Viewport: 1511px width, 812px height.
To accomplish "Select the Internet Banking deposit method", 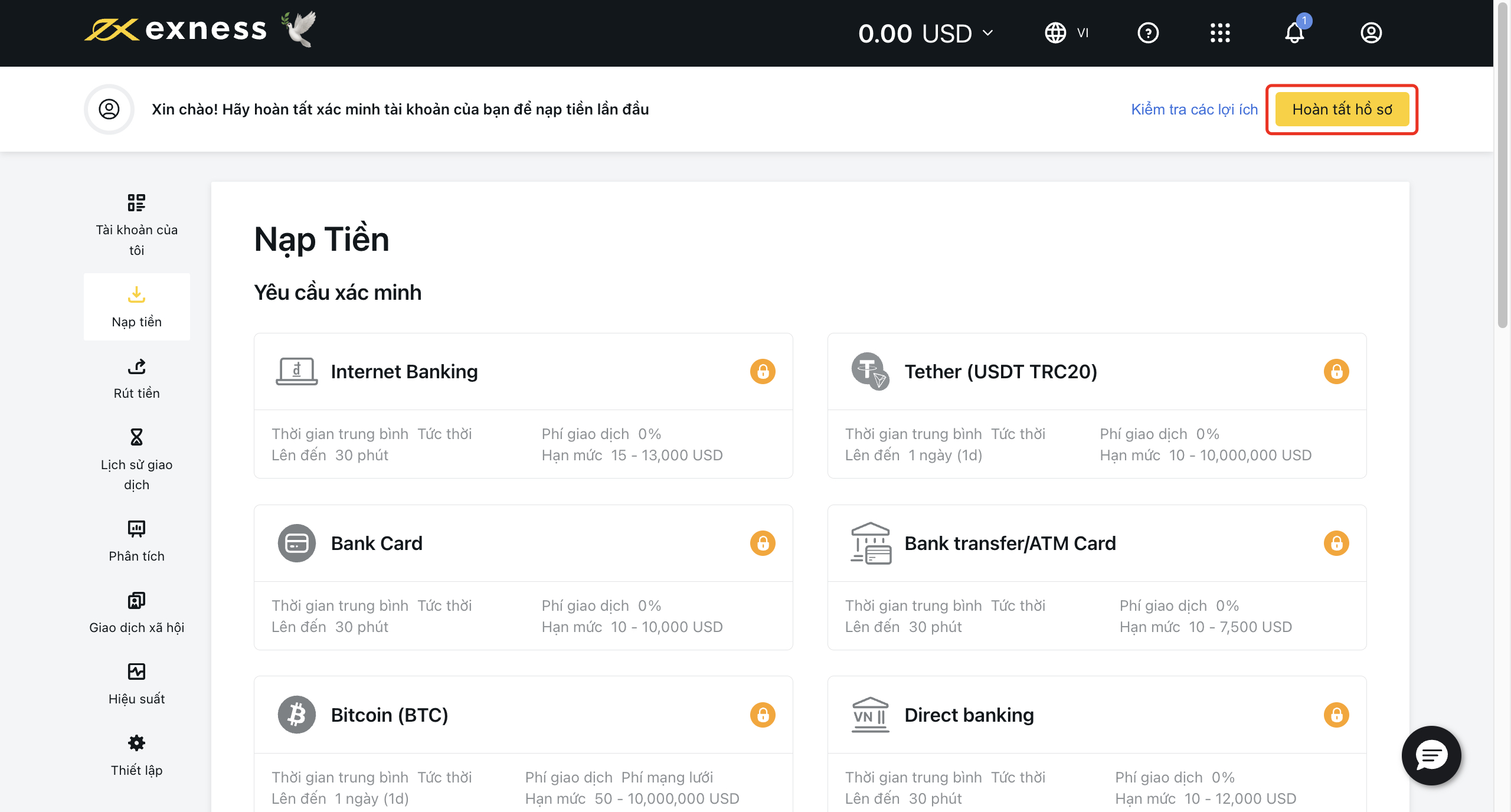I will tap(524, 406).
